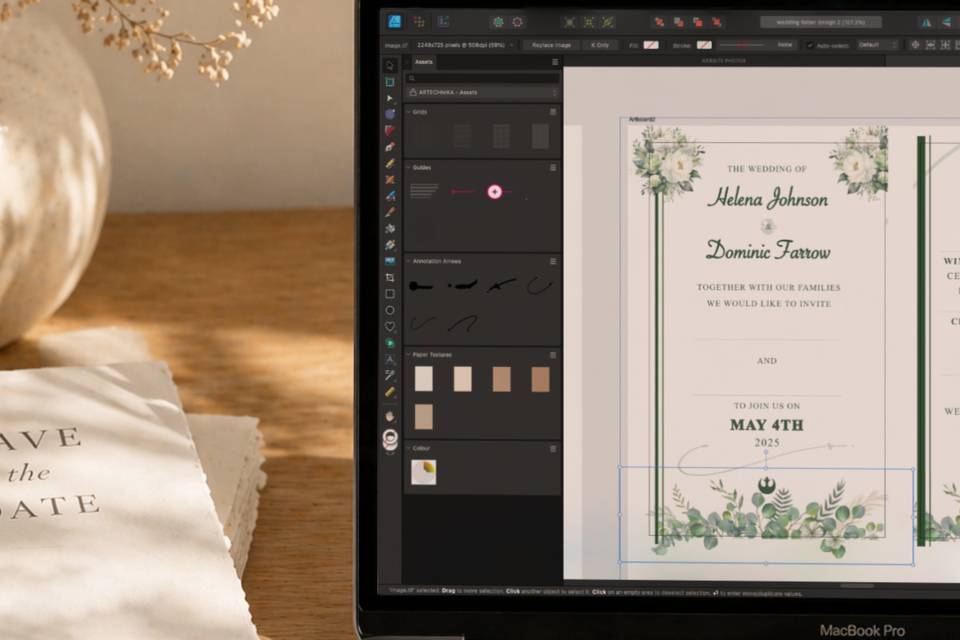Select the Node tool
This screenshot has width=960, height=640.
point(390,98)
